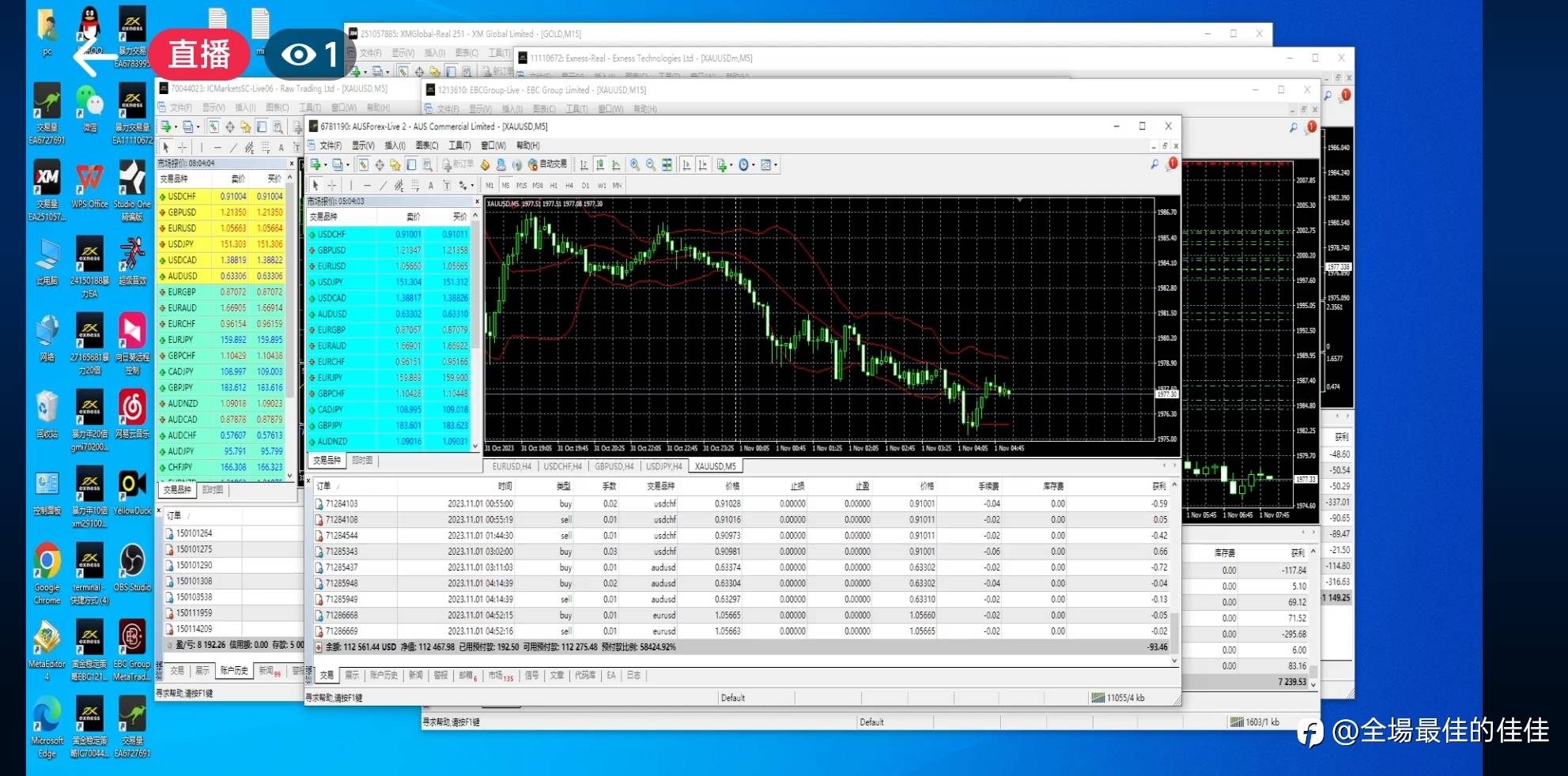The height and width of the screenshot is (776, 1568).
Task: Open the profiles dropdown arrow in toolbar
Action: 348,165
